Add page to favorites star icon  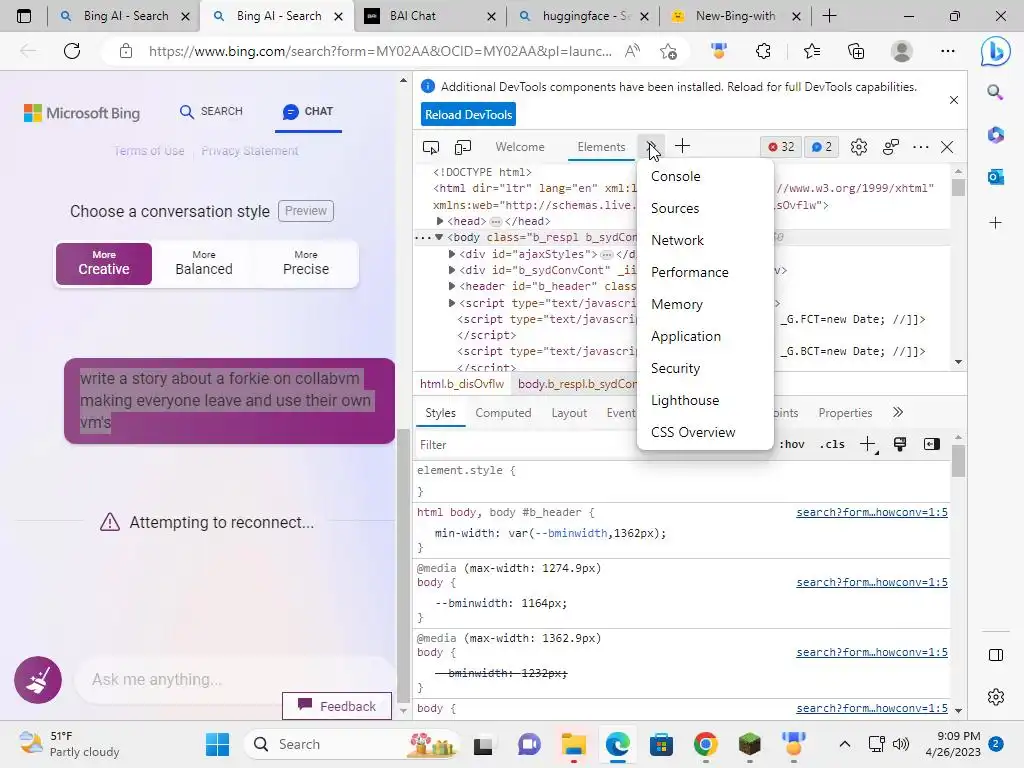[668, 51]
